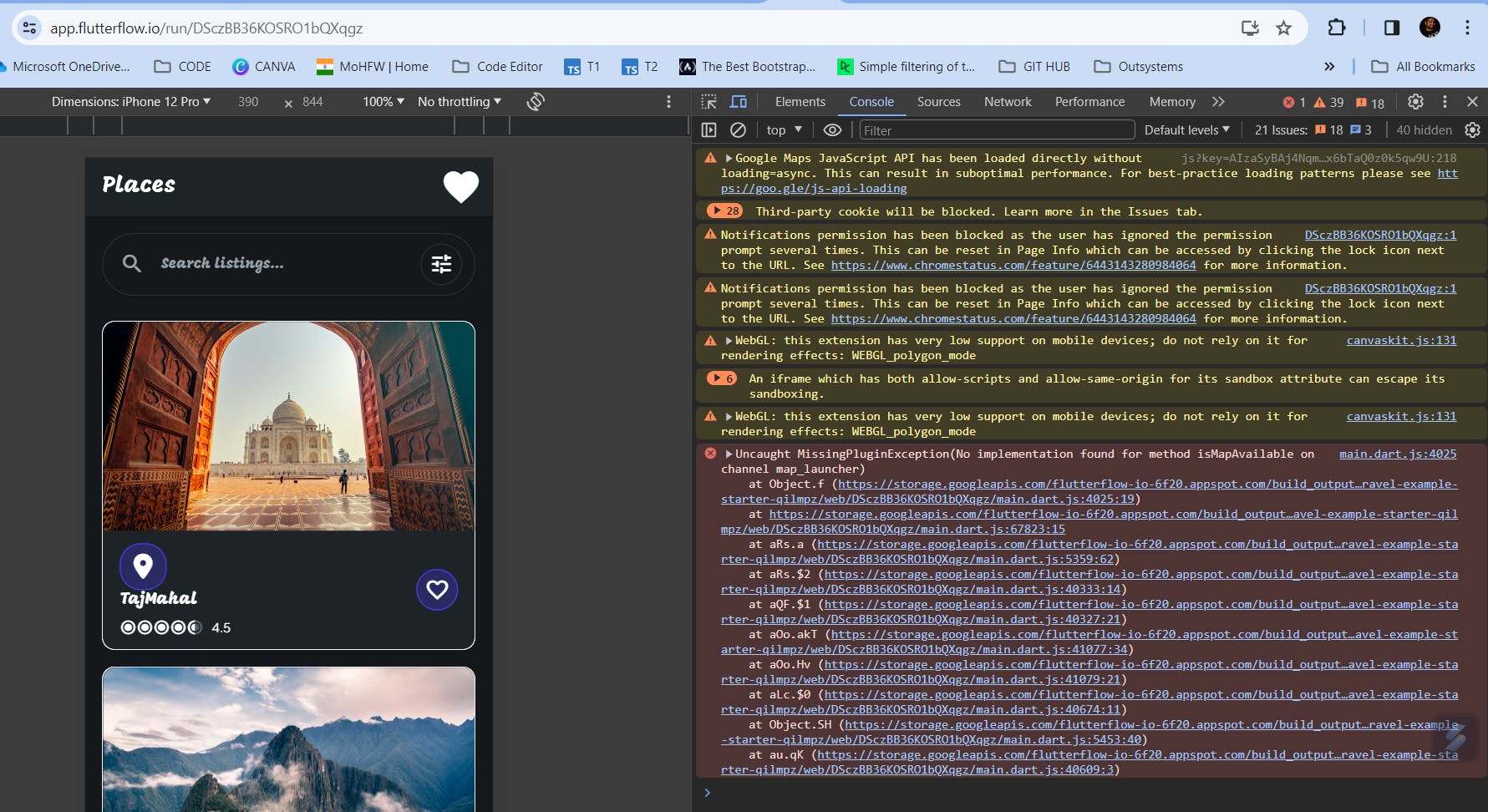Rotate the device viewport orientation
This screenshot has width=1488, height=812.
tap(536, 102)
